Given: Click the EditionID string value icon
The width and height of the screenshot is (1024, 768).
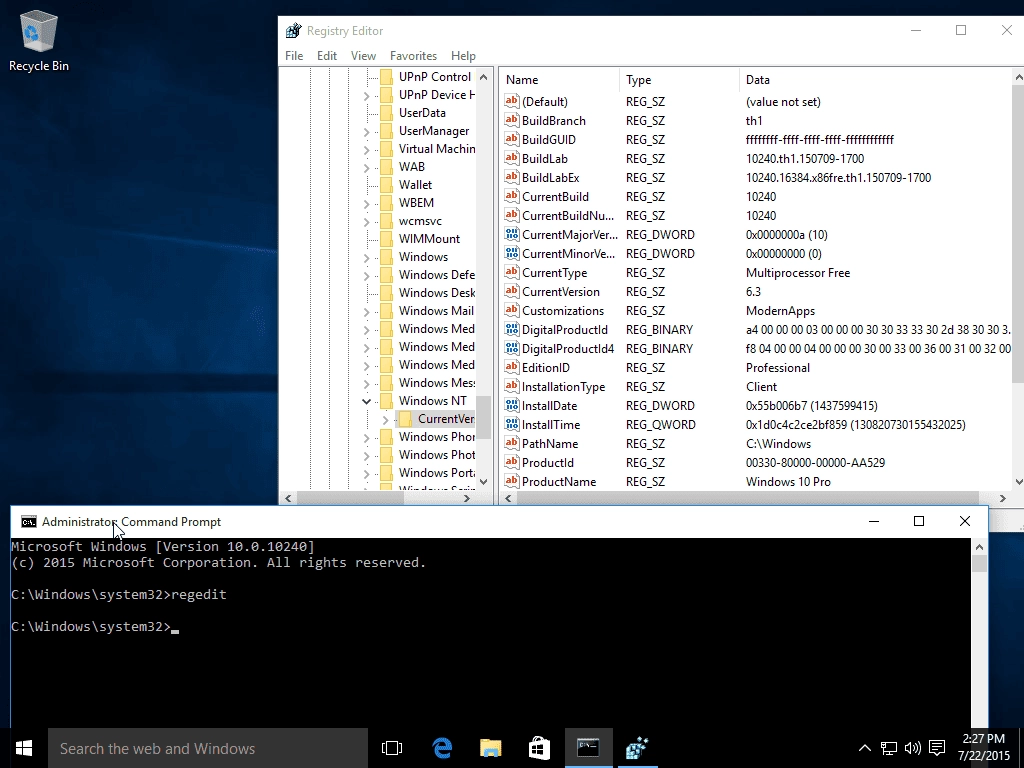Looking at the screenshot, I should pyautogui.click(x=511, y=367).
